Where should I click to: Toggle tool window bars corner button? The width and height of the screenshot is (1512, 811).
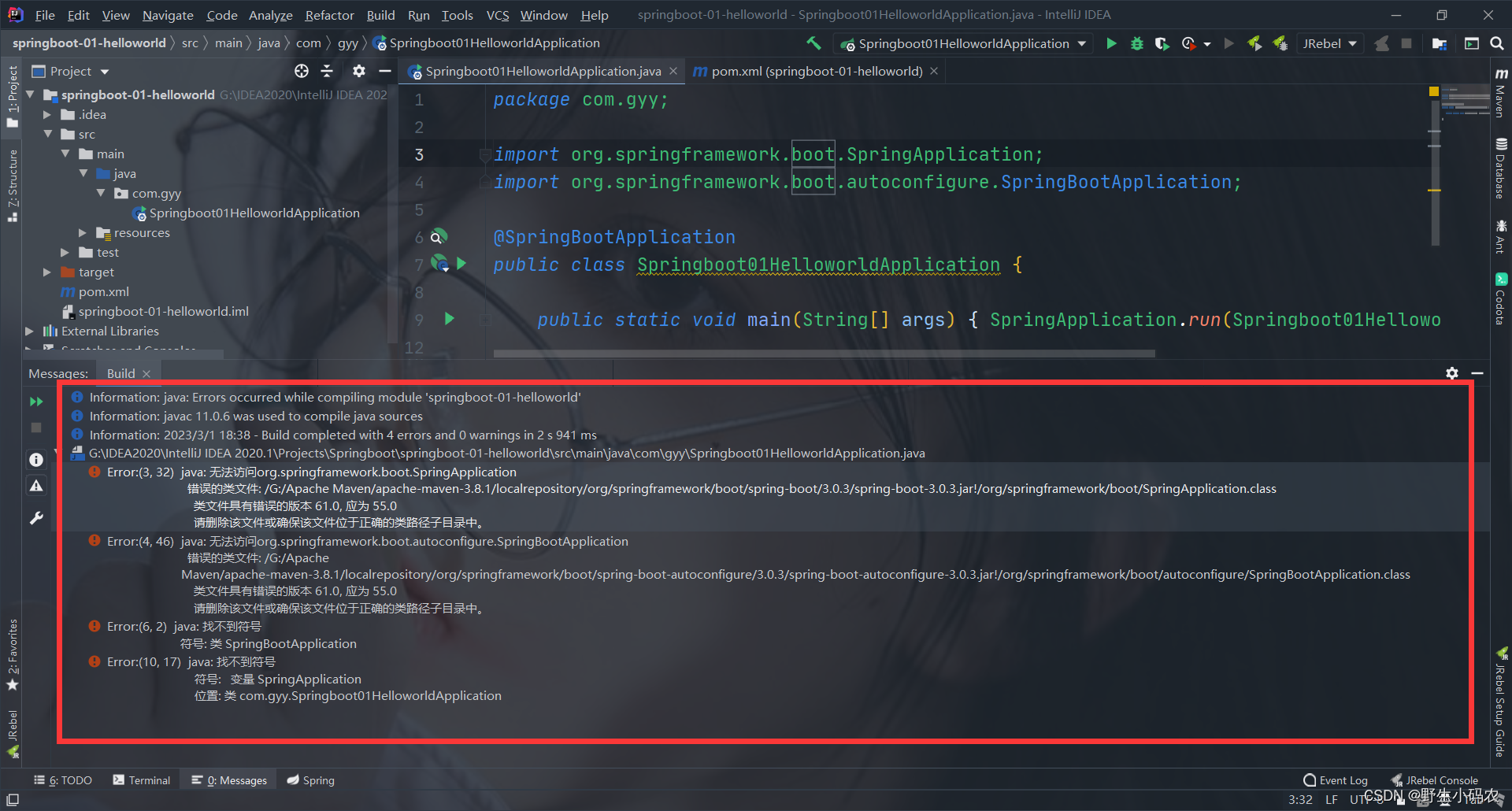pos(13,799)
